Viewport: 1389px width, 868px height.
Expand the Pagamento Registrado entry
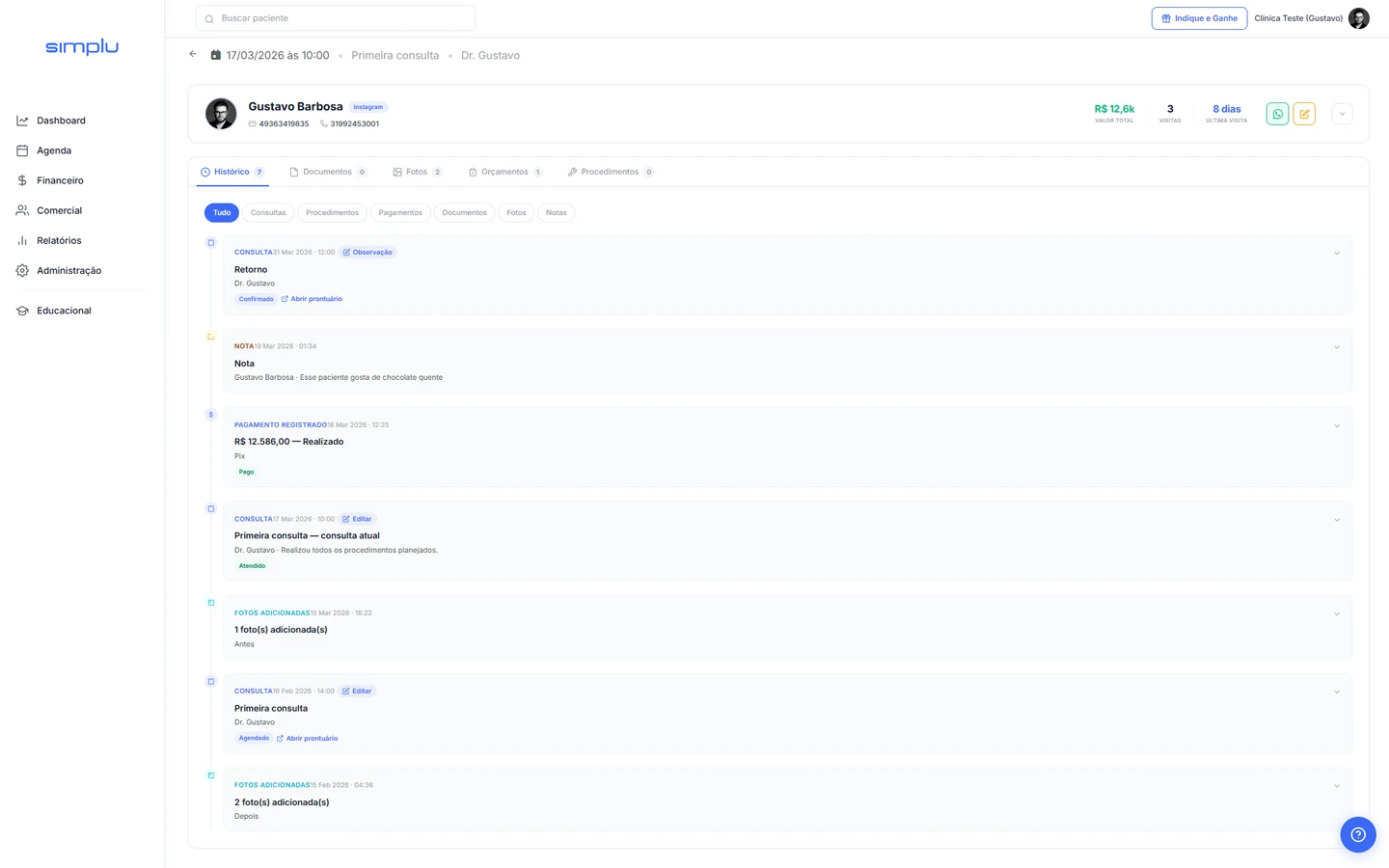tap(1336, 426)
